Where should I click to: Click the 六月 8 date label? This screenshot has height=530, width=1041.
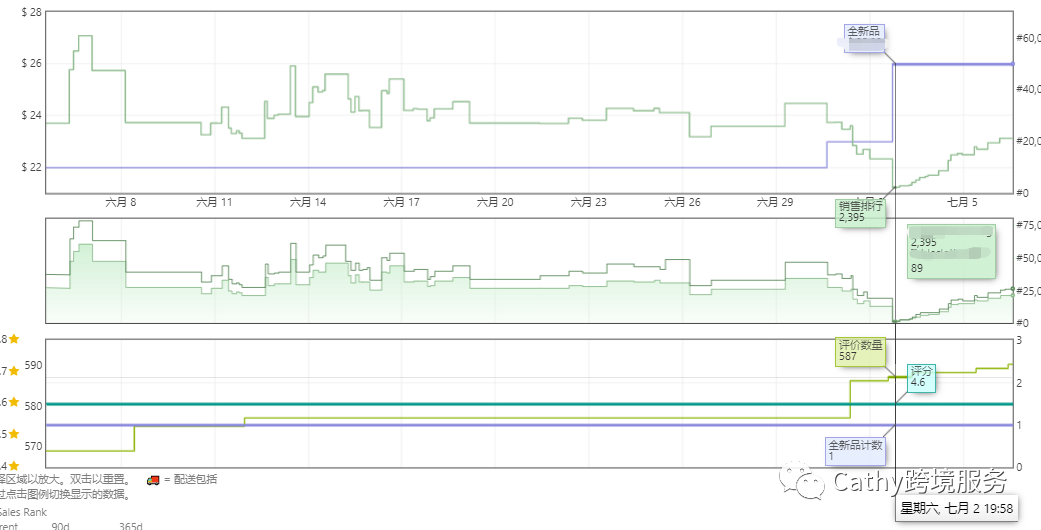point(121,203)
